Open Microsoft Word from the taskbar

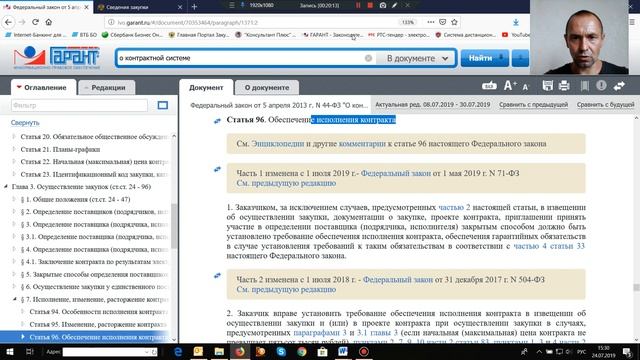pyautogui.click(x=342, y=351)
